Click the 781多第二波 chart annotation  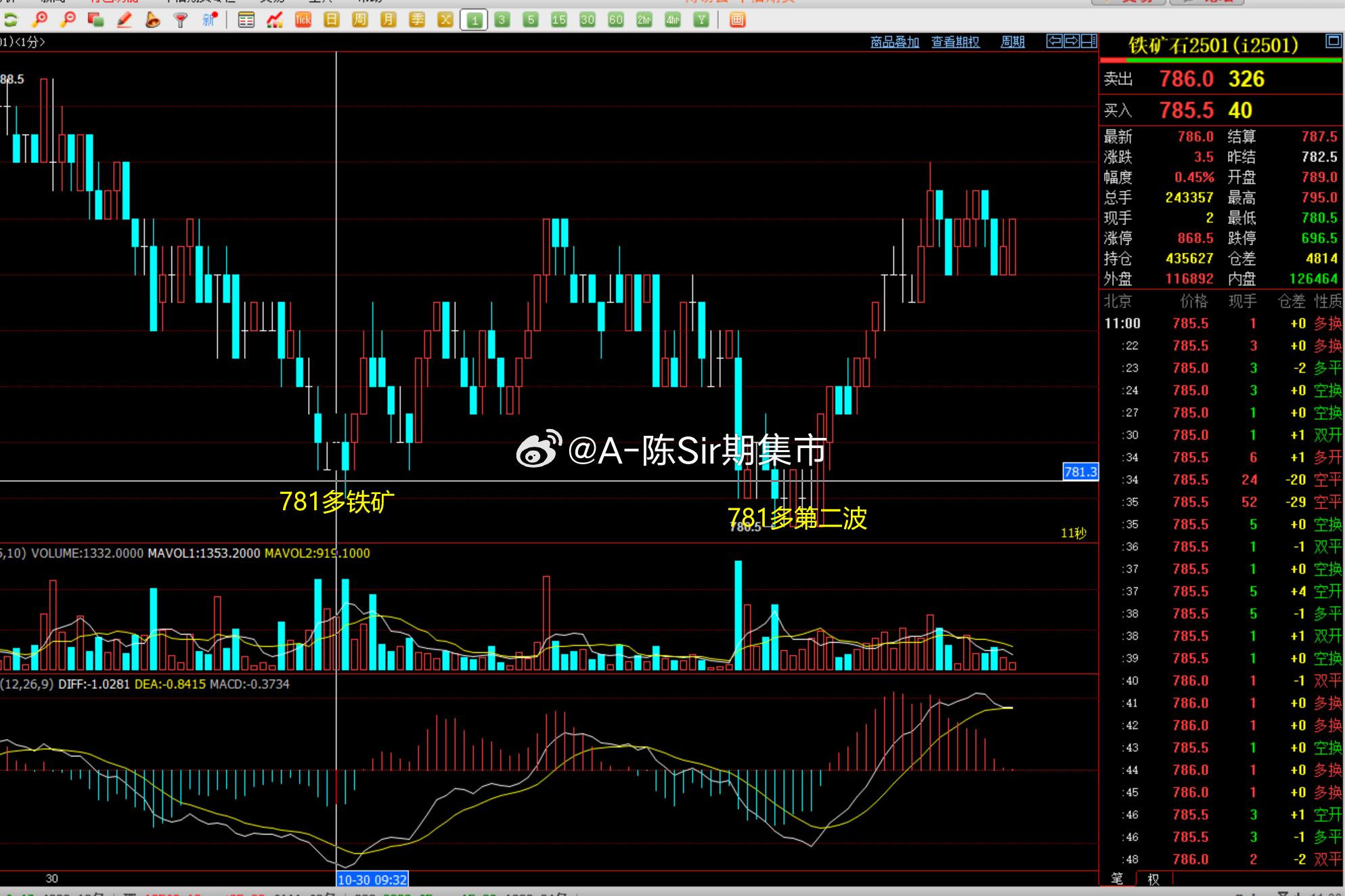[797, 518]
